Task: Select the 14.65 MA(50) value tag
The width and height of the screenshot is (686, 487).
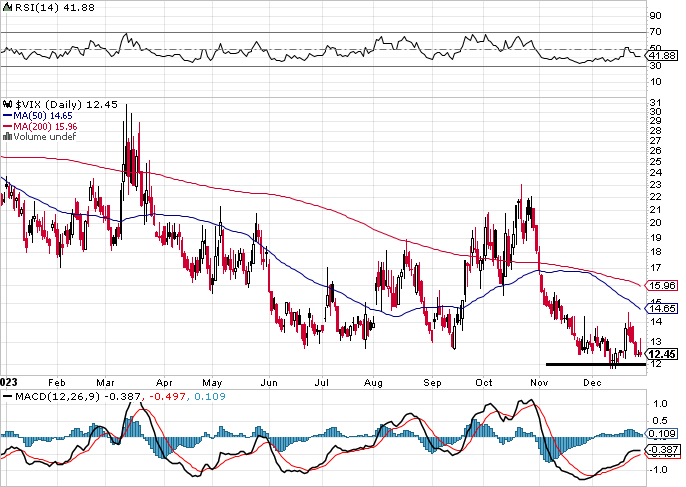Action: click(662, 308)
